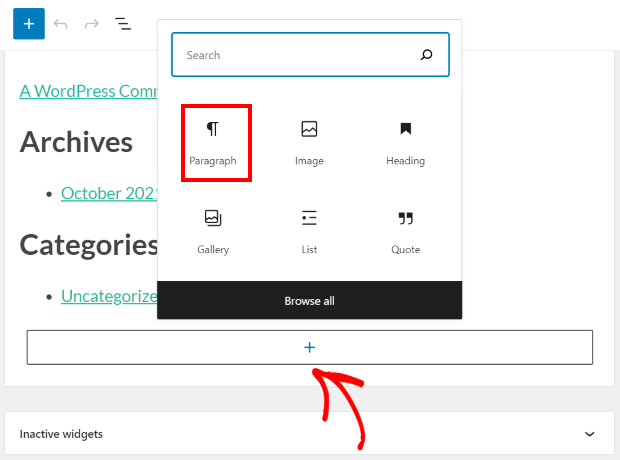Open the A WordPress Commenter link
This screenshot has height=460, width=620.
click(x=87, y=90)
